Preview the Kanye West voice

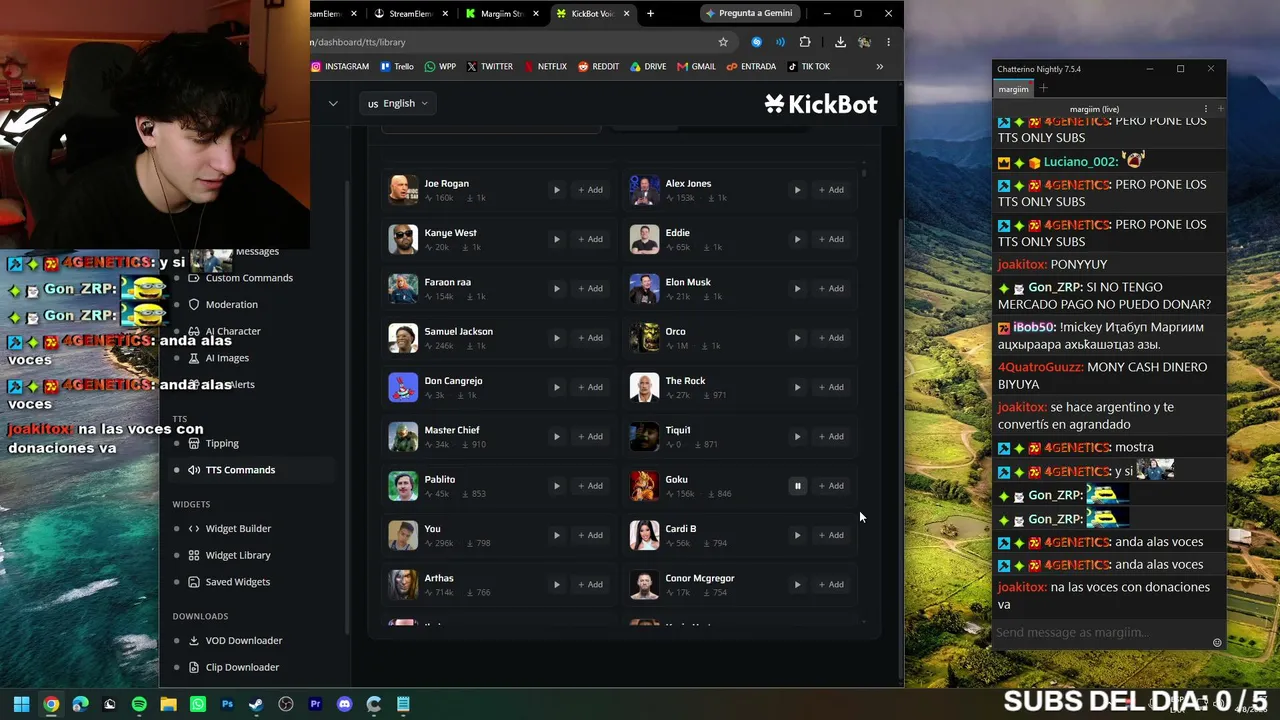click(x=557, y=239)
